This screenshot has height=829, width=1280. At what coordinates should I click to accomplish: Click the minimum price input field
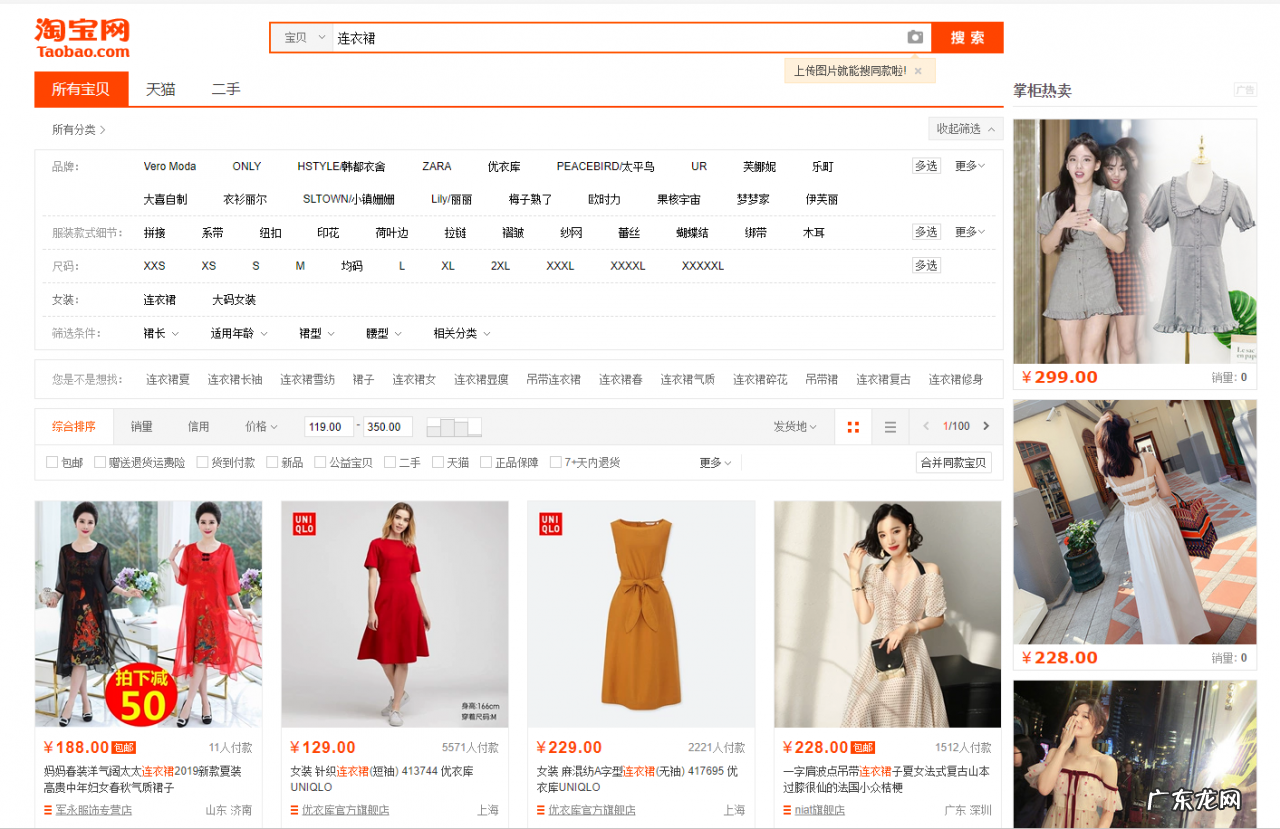tap(328, 426)
